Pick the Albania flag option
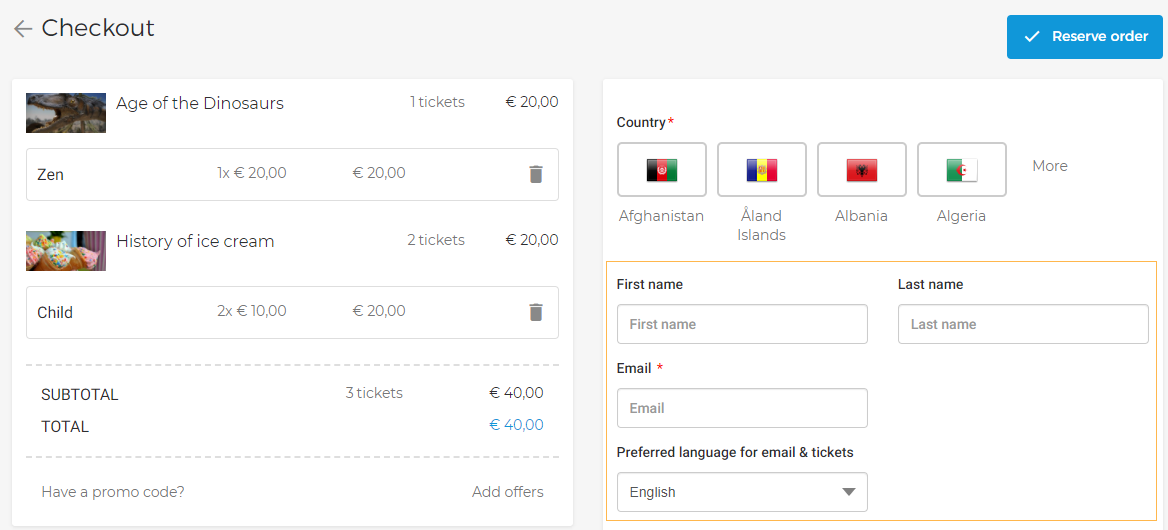The height and width of the screenshot is (530, 1168). (x=862, y=170)
